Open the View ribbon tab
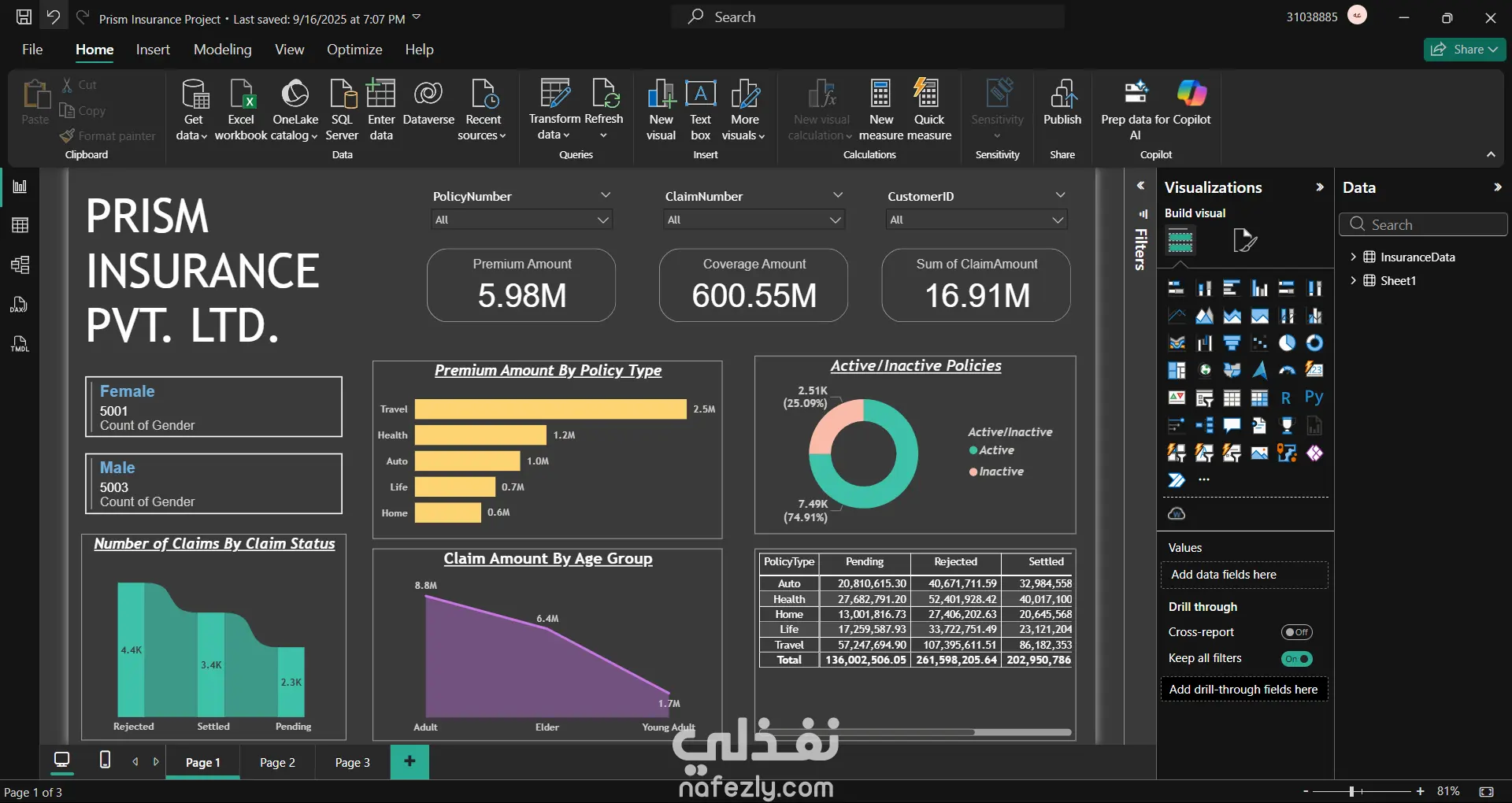The height and width of the screenshot is (803, 1512). point(289,50)
